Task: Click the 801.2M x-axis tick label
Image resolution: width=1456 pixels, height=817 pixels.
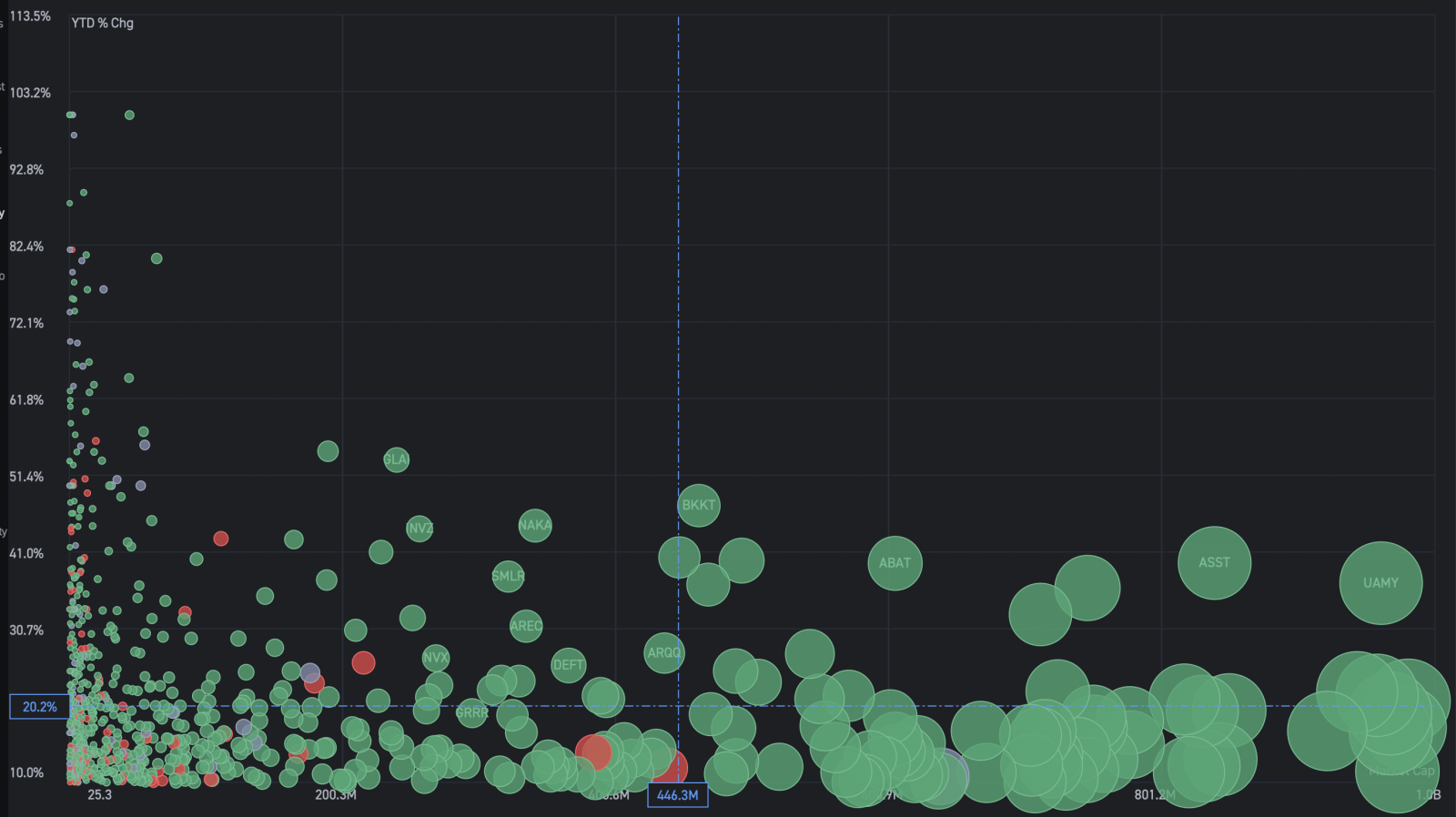Action: pos(1155,795)
